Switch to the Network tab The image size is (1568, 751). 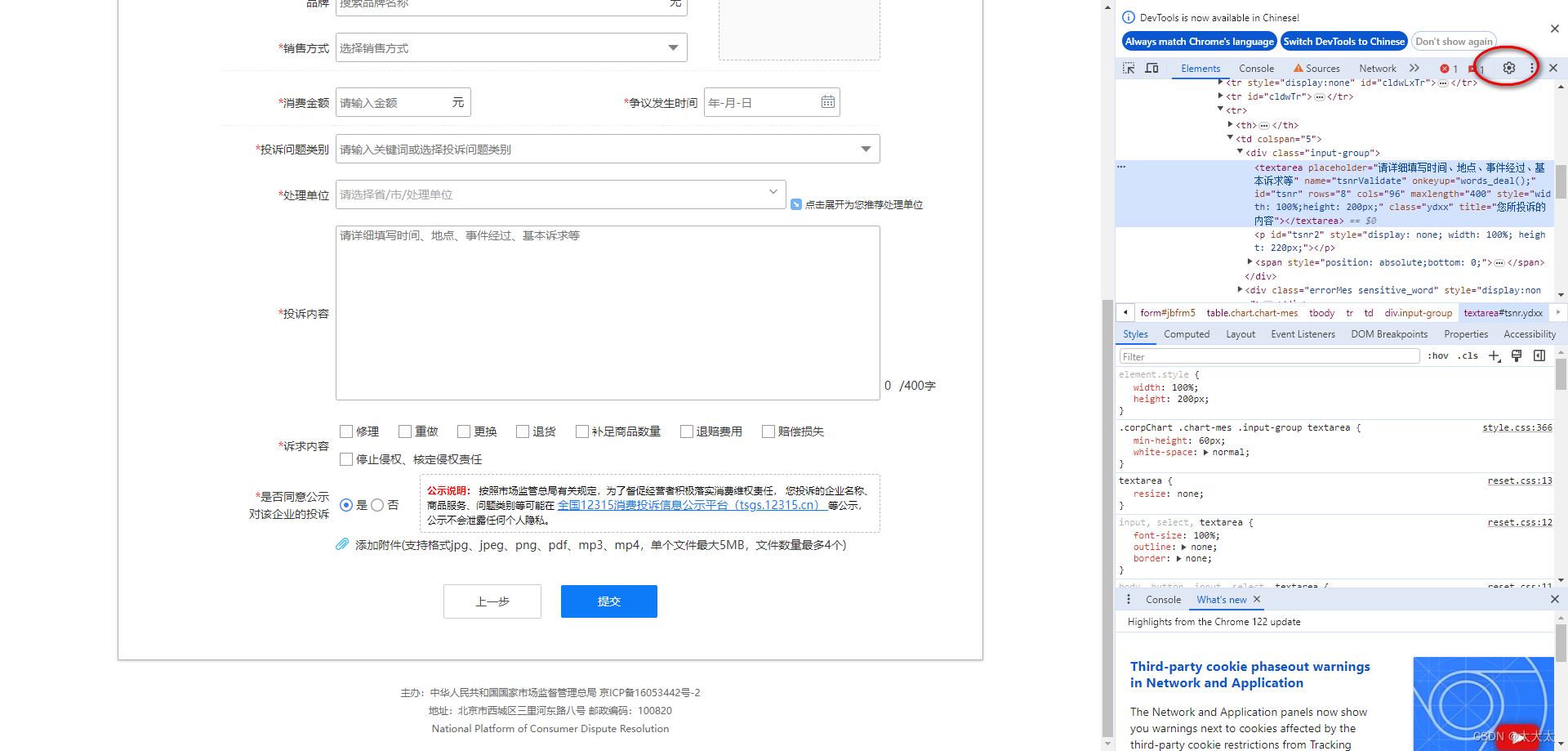[x=1378, y=69]
